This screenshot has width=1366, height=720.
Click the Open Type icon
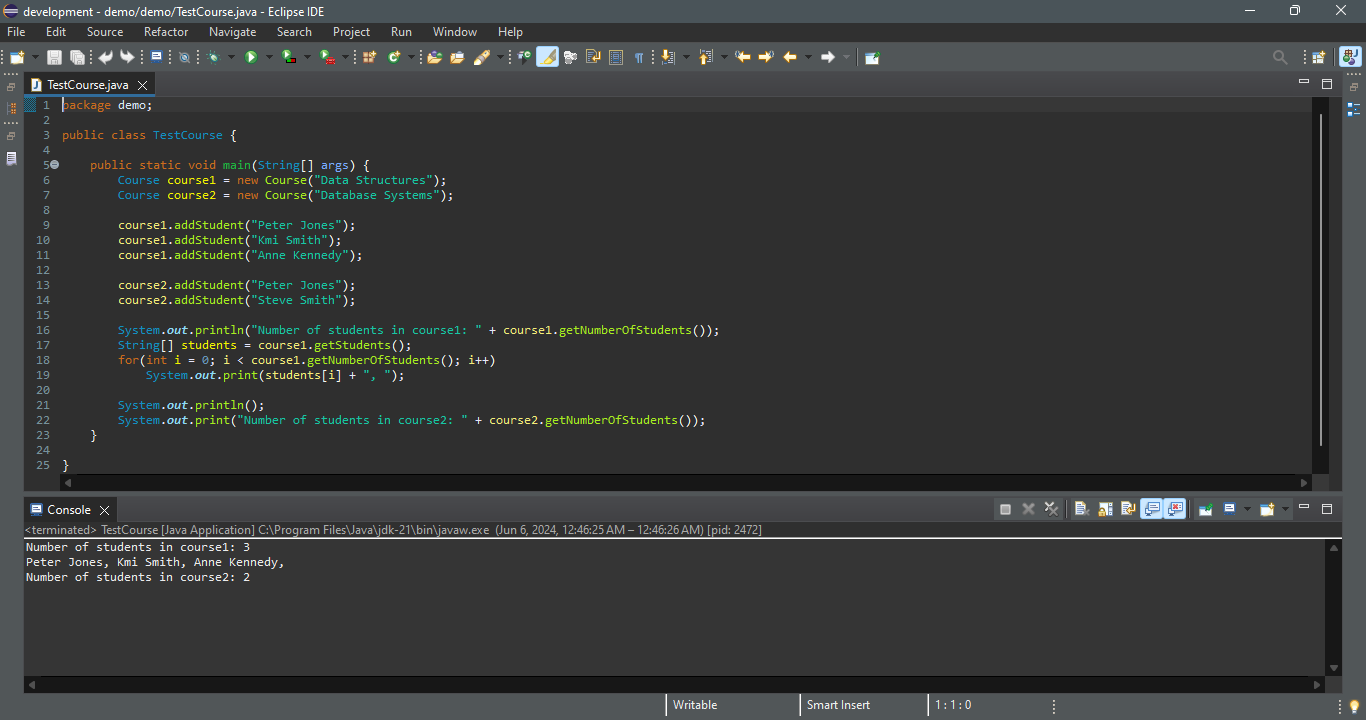tap(434, 57)
